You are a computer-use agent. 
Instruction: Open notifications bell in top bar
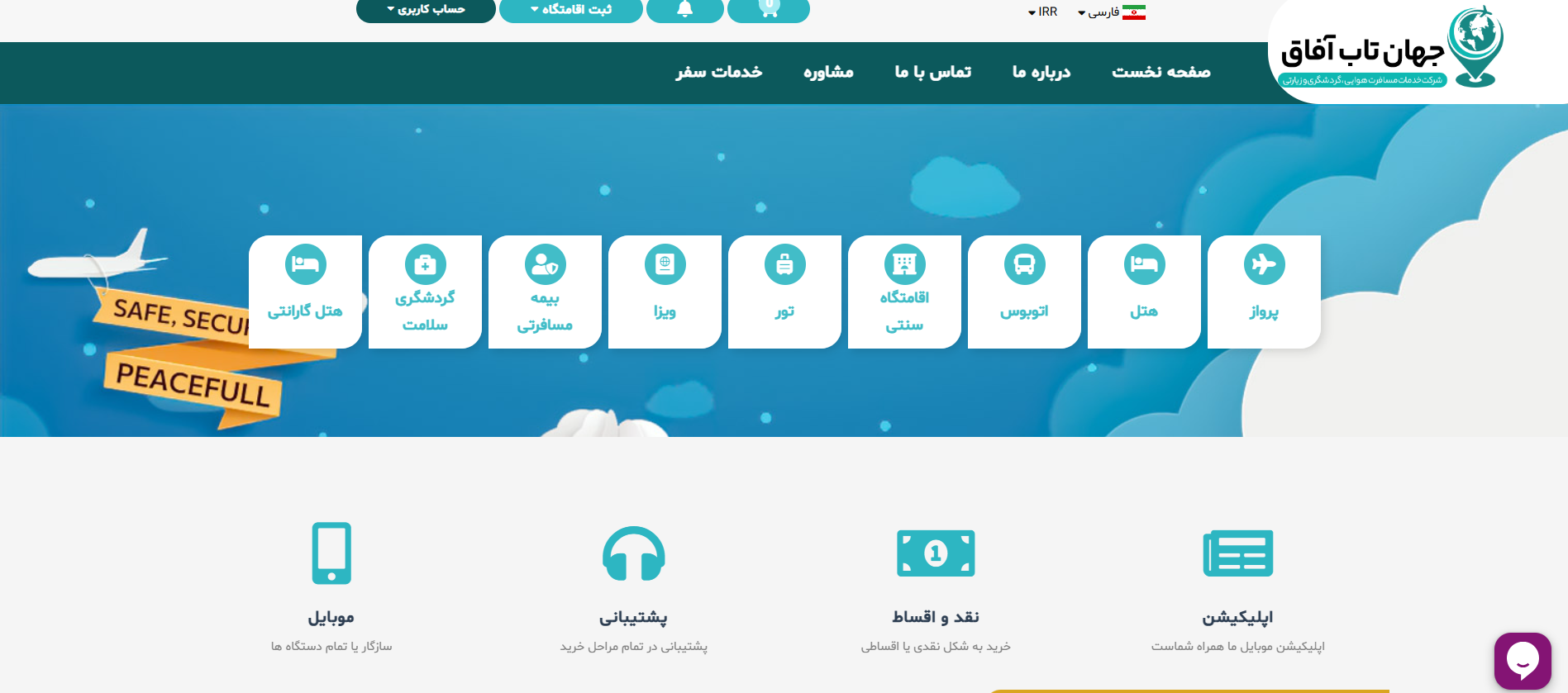click(684, 10)
